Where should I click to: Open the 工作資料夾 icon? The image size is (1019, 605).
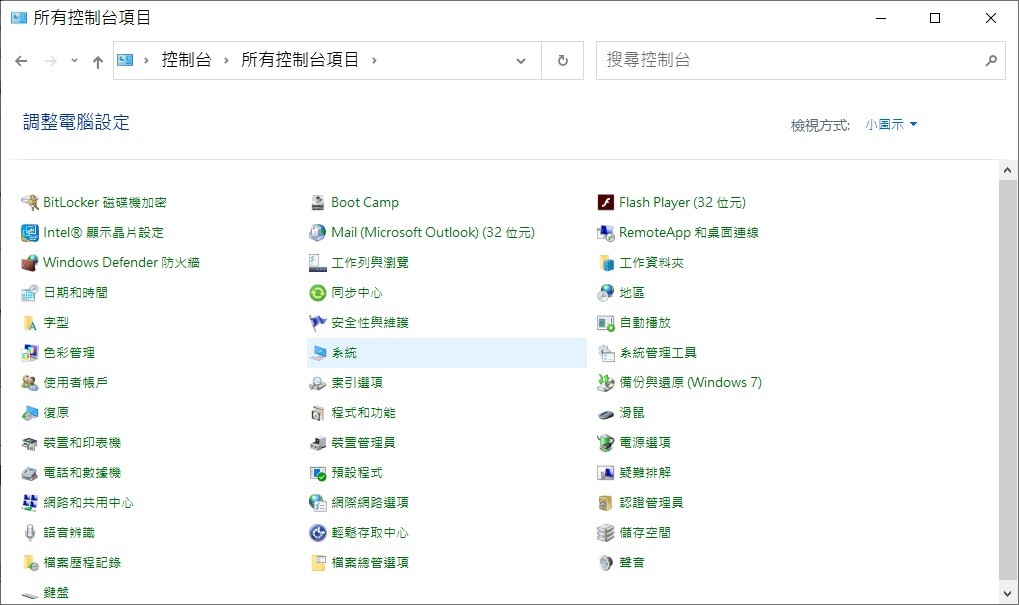pos(606,263)
